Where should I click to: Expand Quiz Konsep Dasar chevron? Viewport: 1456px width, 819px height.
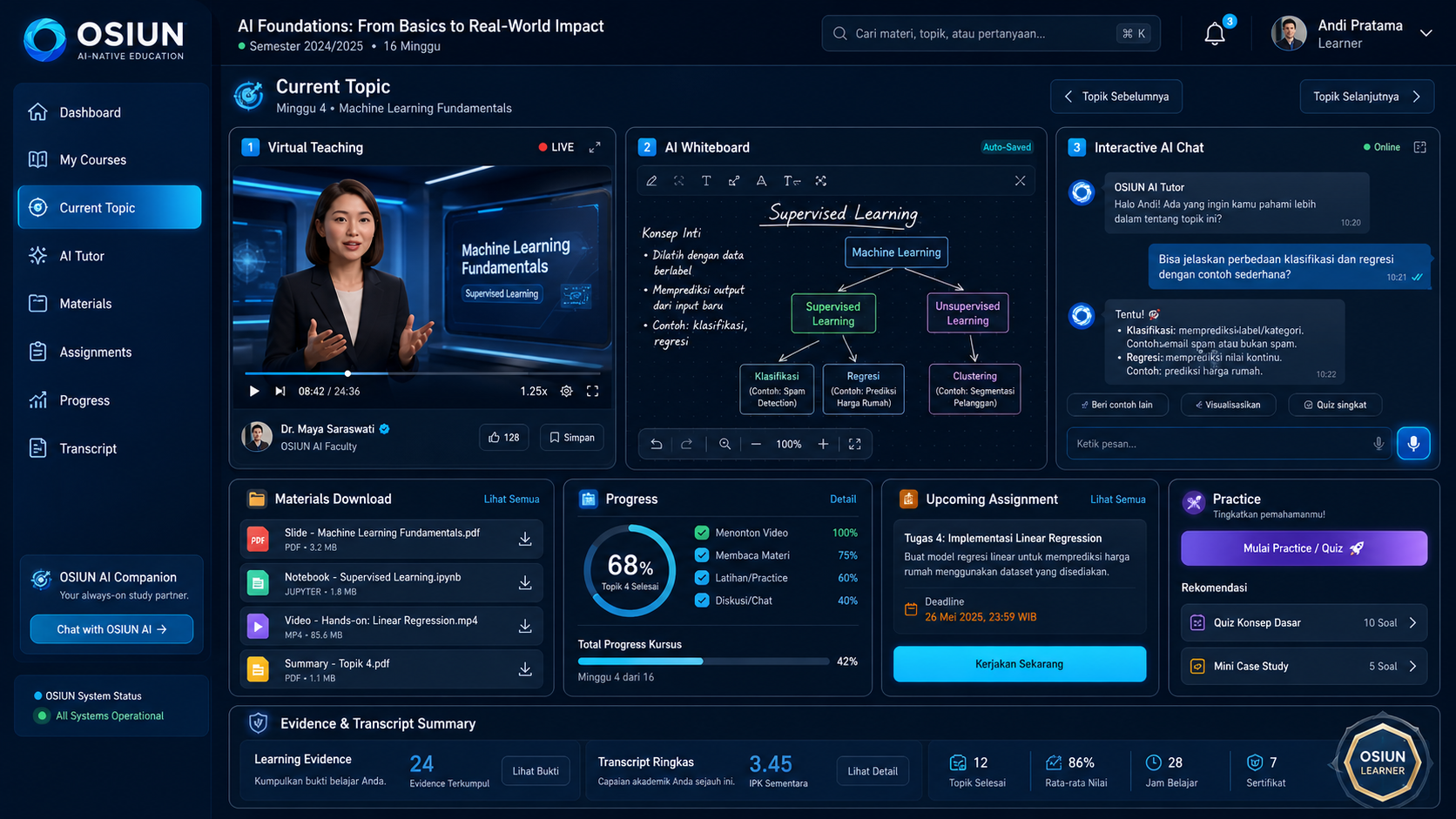pyautogui.click(x=1412, y=622)
